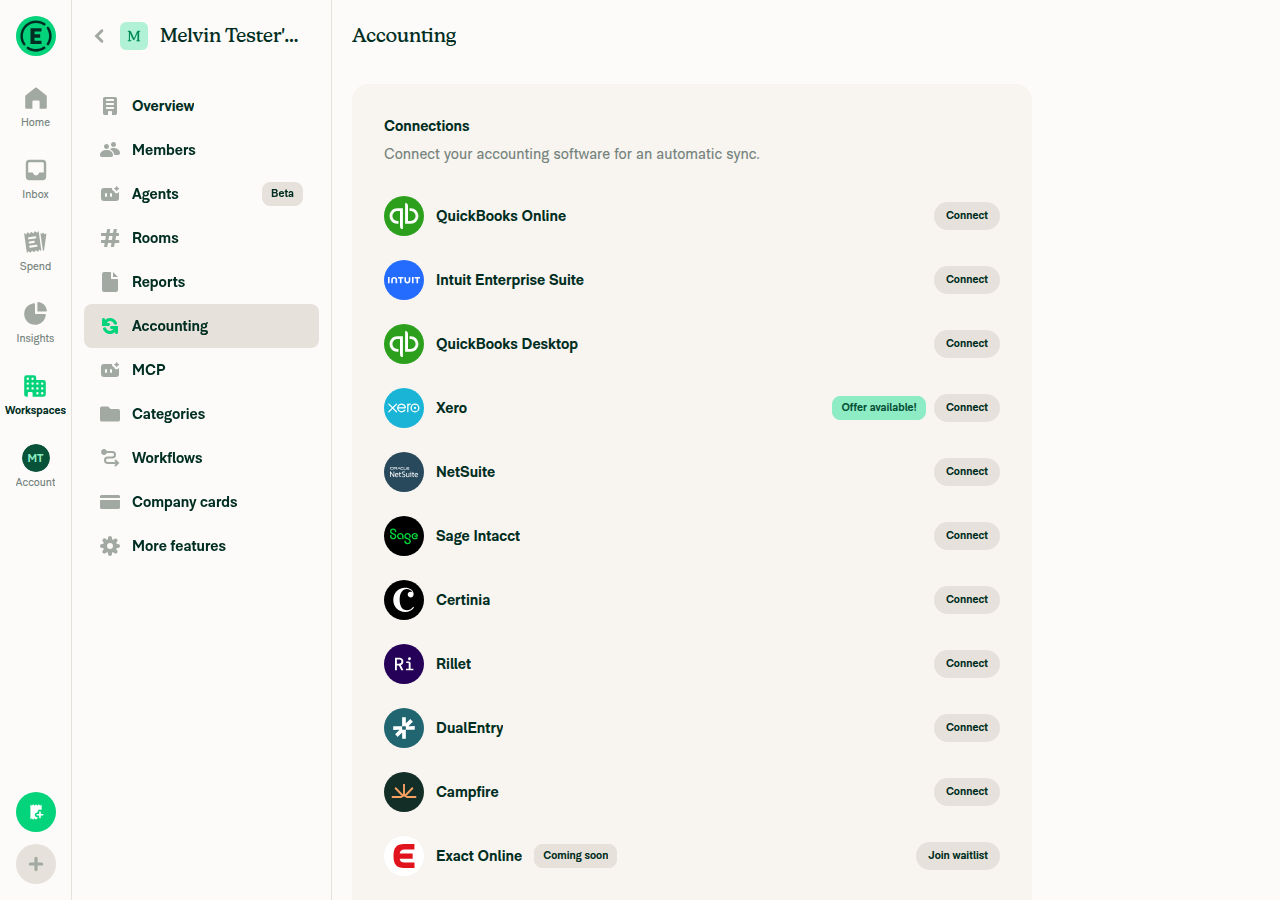Open the Reports menu item
The width and height of the screenshot is (1280, 900).
201,282
